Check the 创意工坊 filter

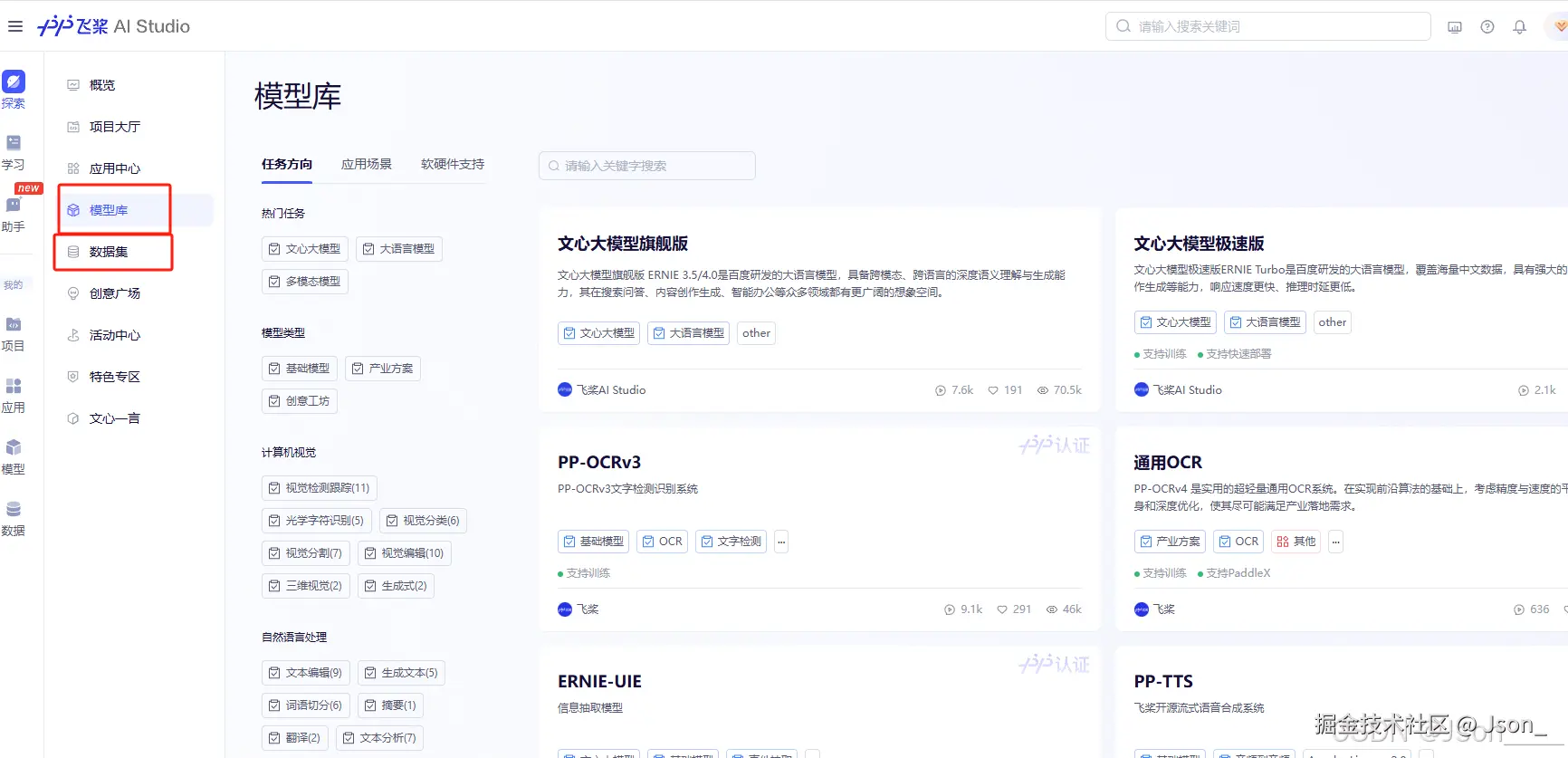[x=300, y=401]
